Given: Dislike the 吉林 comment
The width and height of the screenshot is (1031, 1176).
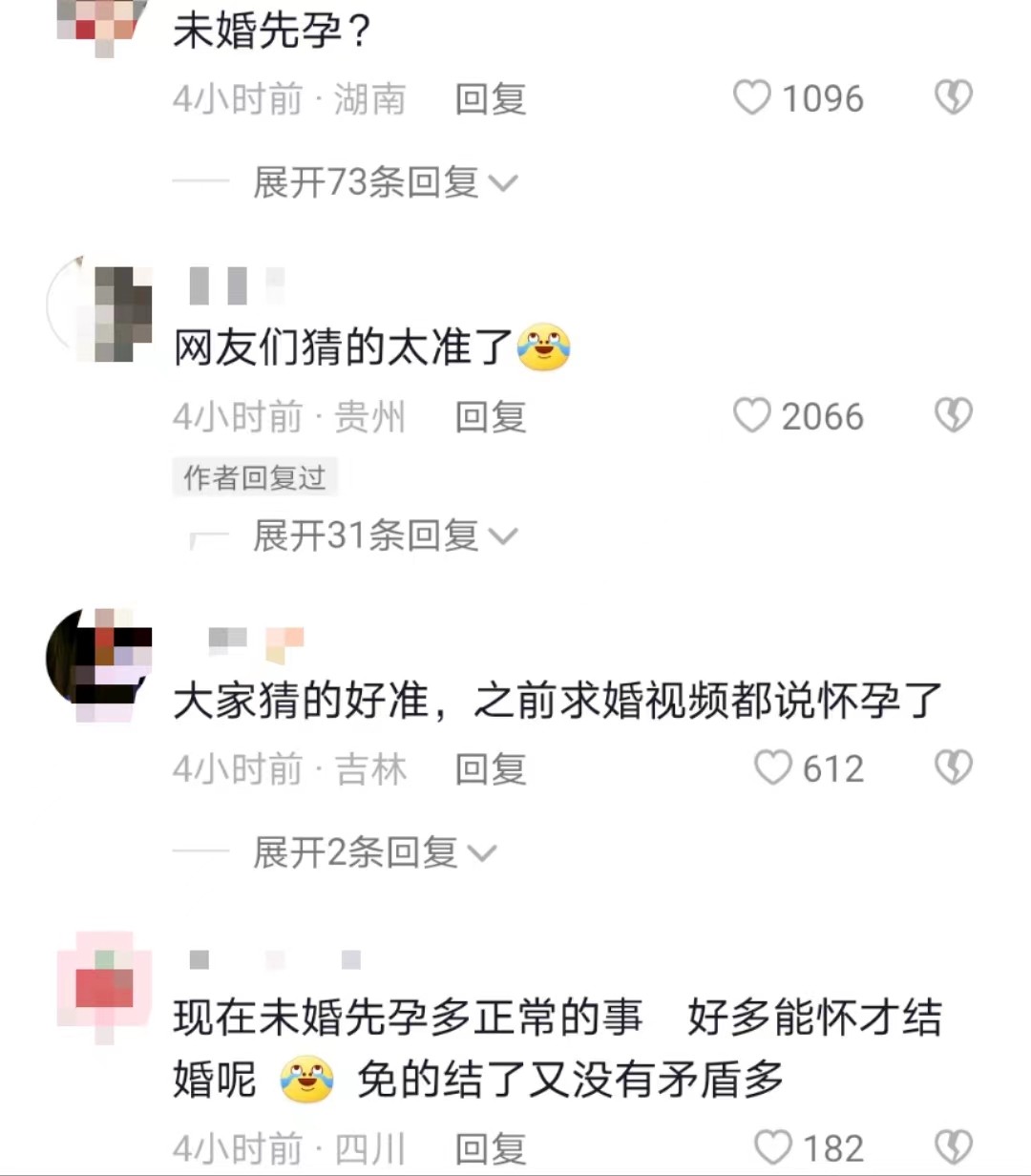Looking at the screenshot, I should pyautogui.click(x=953, y=767).
